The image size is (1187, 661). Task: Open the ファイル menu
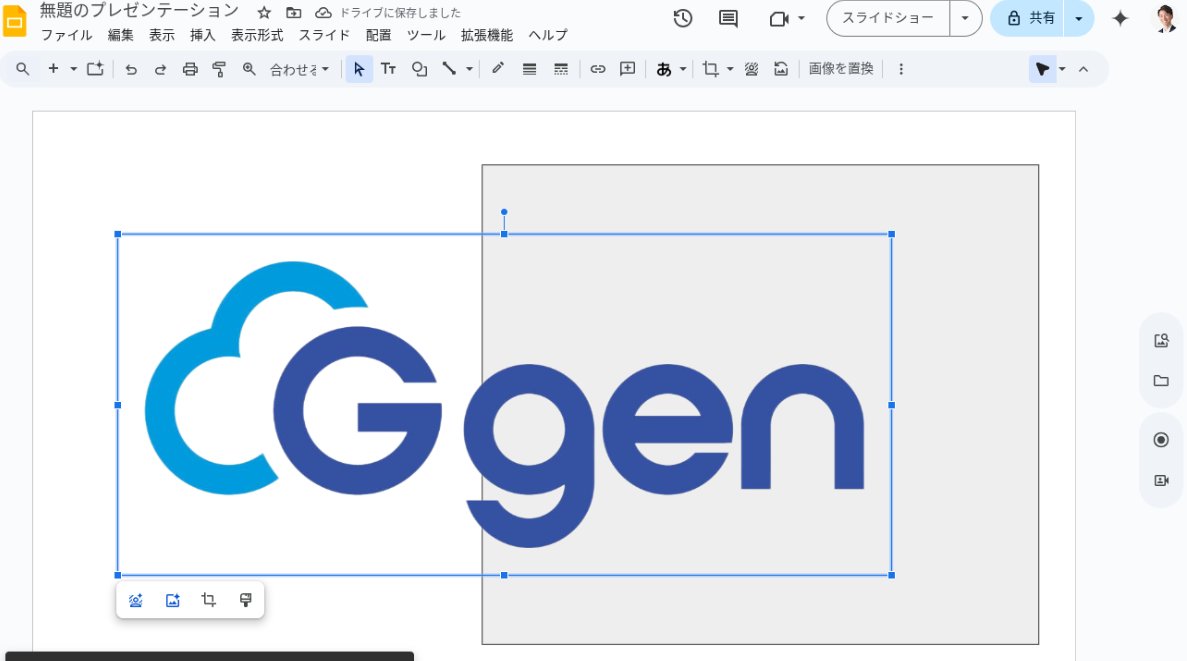[x=66, y=36]
